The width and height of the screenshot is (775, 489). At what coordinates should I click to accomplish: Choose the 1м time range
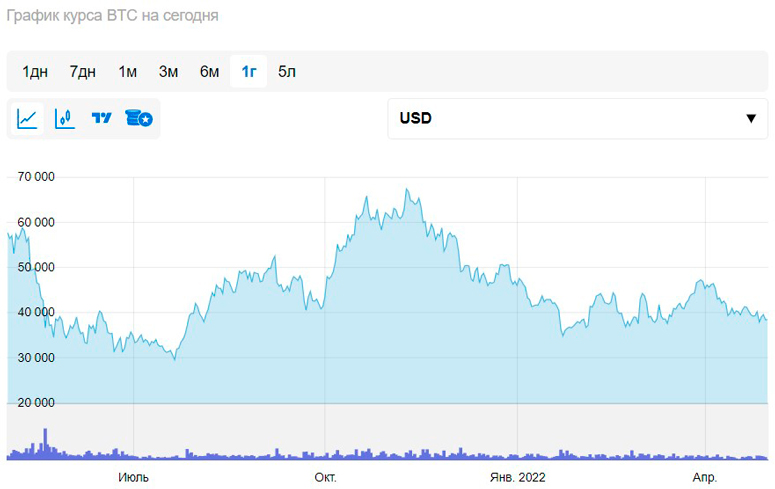tap(127, 71)
